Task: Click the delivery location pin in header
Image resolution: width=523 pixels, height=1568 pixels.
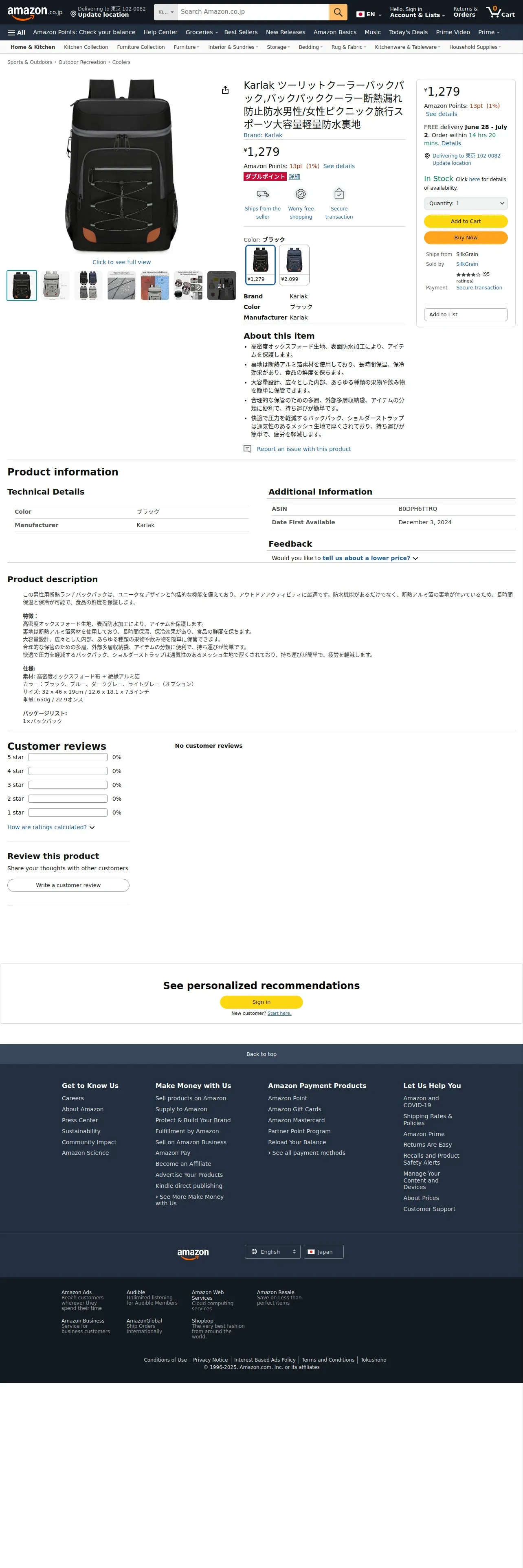Action: coord(73,14)
